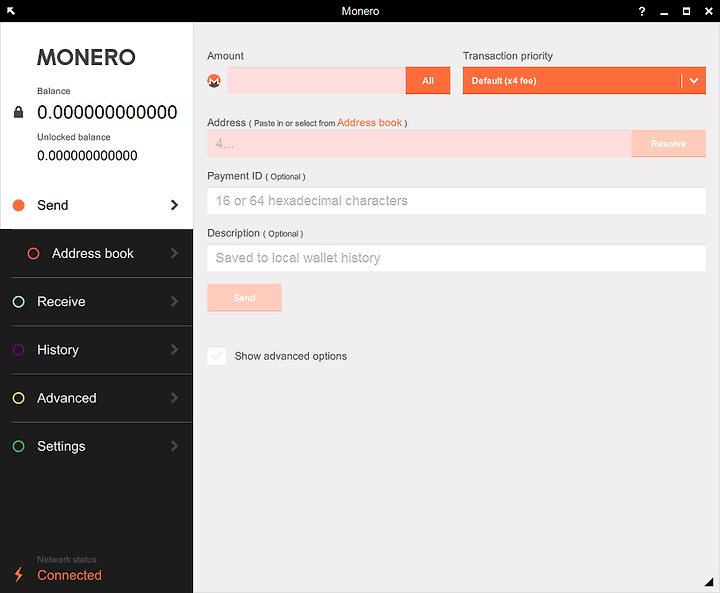
Task: Click the chevron next to Address book
Action: coord(174,253)
